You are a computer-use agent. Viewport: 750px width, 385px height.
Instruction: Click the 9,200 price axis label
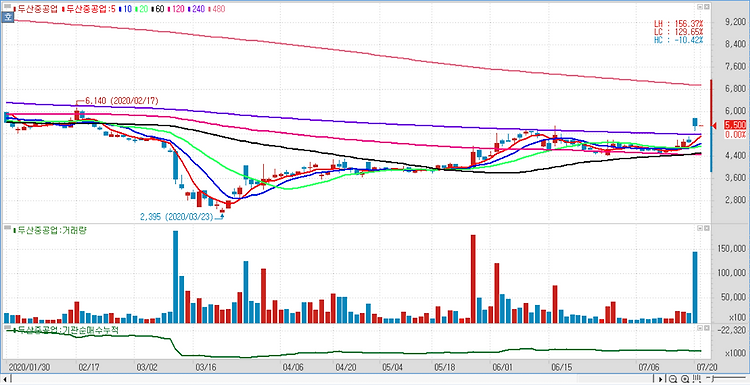pos(736,22)
